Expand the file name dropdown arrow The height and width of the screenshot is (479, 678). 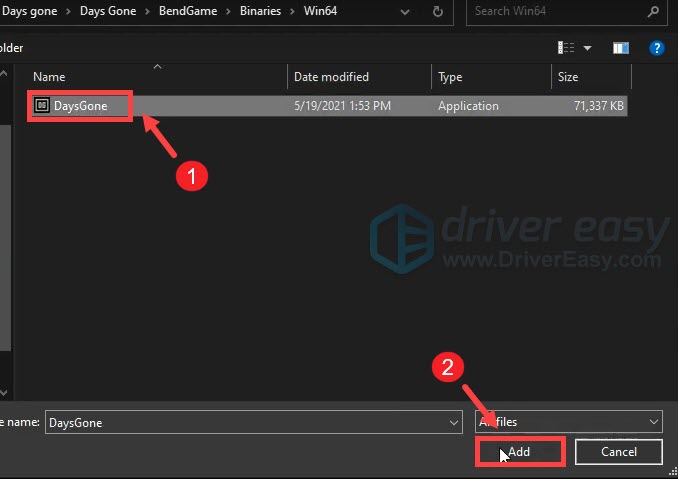[x=454, y=422]
